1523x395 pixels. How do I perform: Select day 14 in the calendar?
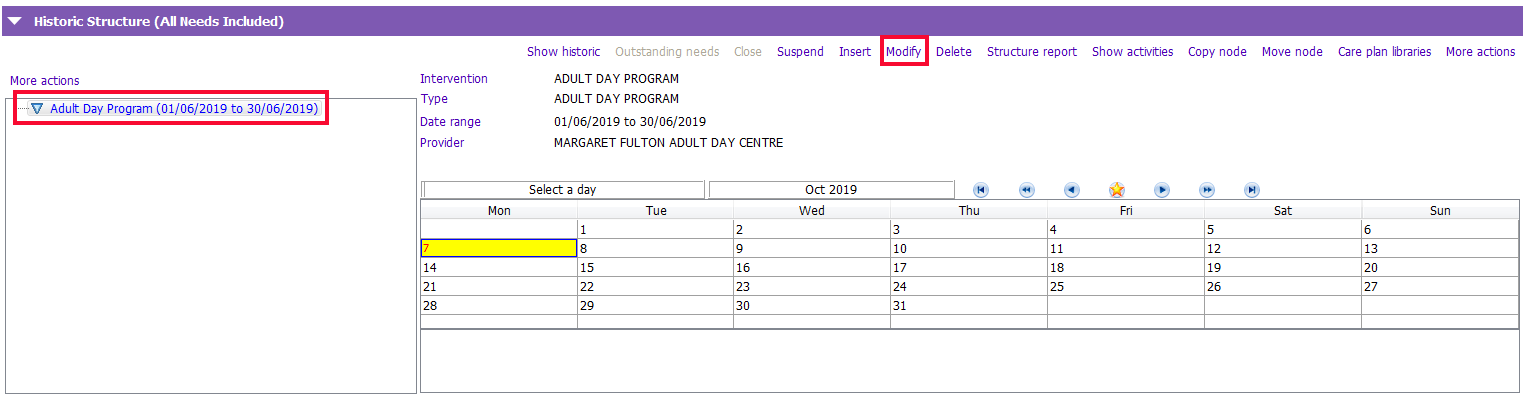(x=498, y=268)
